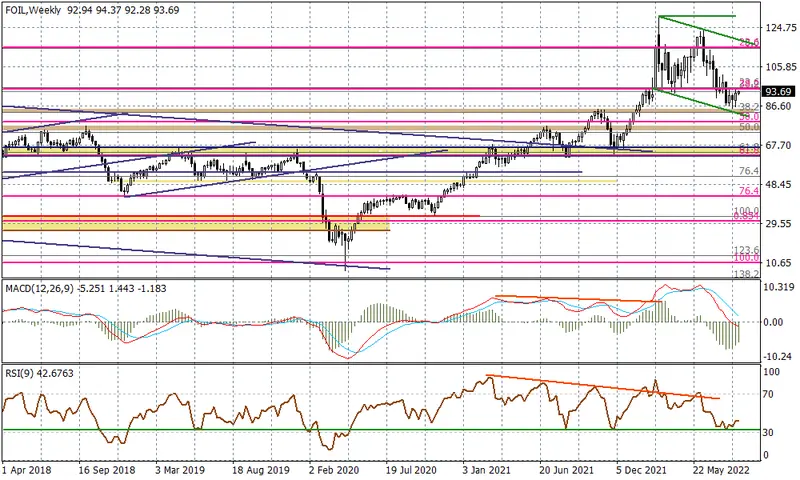Select the pink 76.4 Fibonacci level label
The height and width of the screenshot is (480, 800).
tap(749, 191)
